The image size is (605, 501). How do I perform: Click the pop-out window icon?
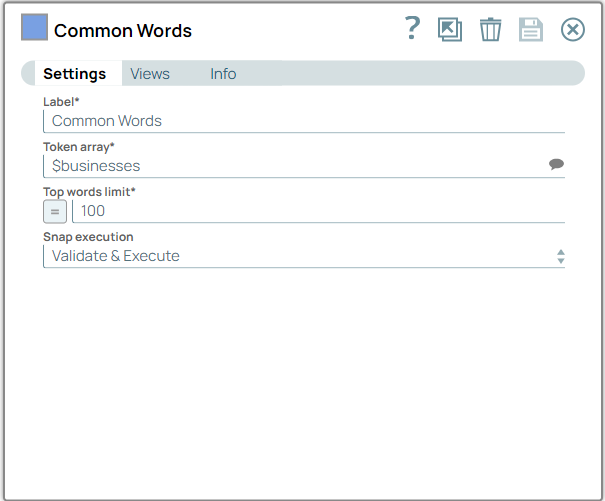[450, 29]
